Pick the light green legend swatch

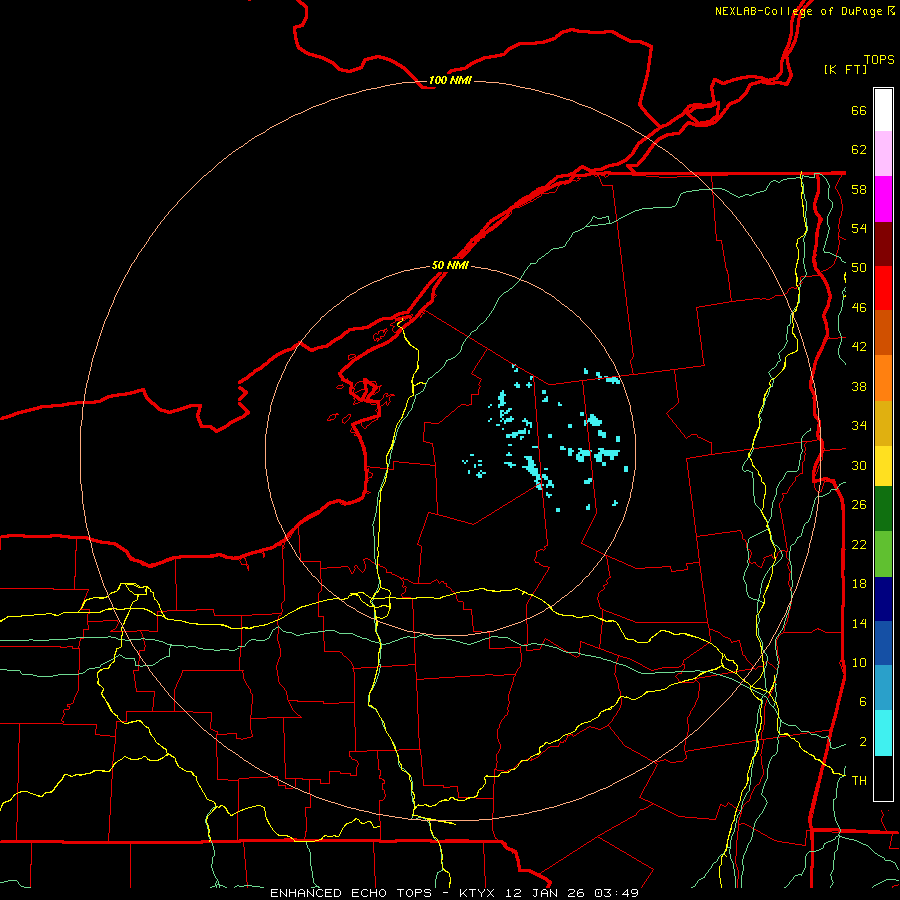pyautogui.click(x=883, y=554)
